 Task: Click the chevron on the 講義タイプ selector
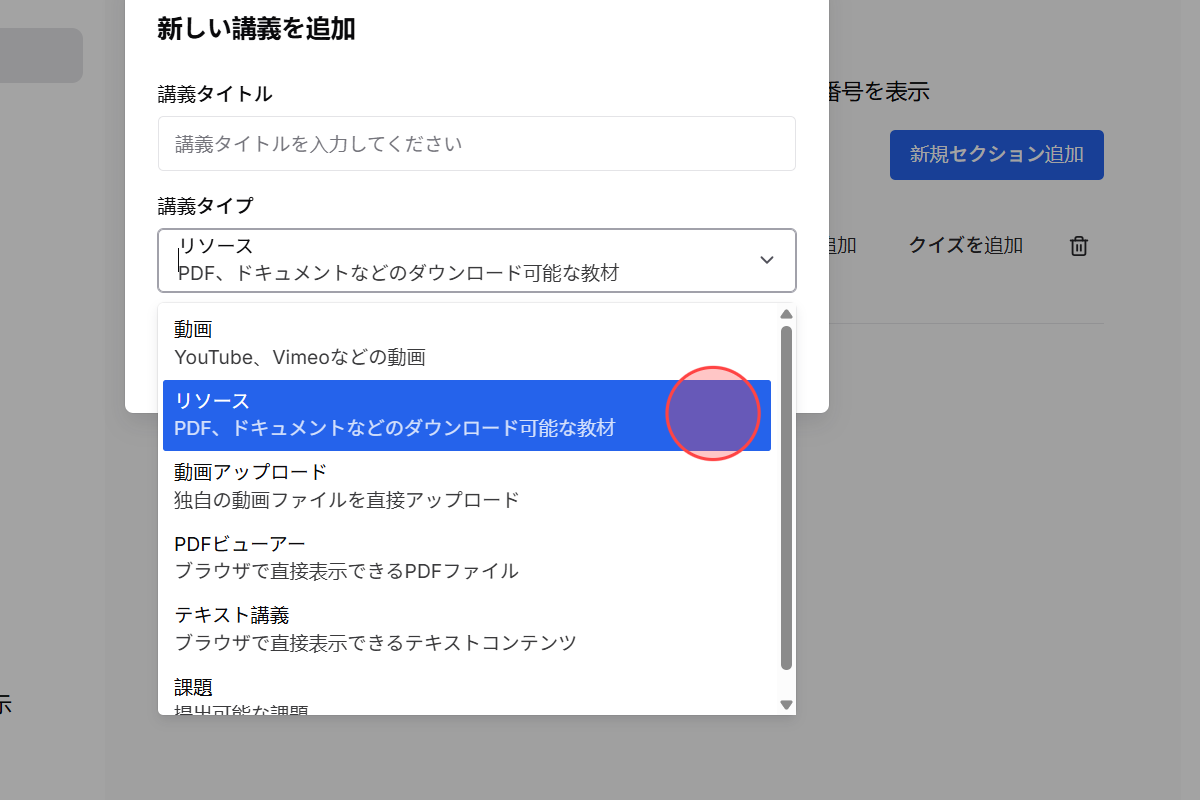tap(767, 260)
